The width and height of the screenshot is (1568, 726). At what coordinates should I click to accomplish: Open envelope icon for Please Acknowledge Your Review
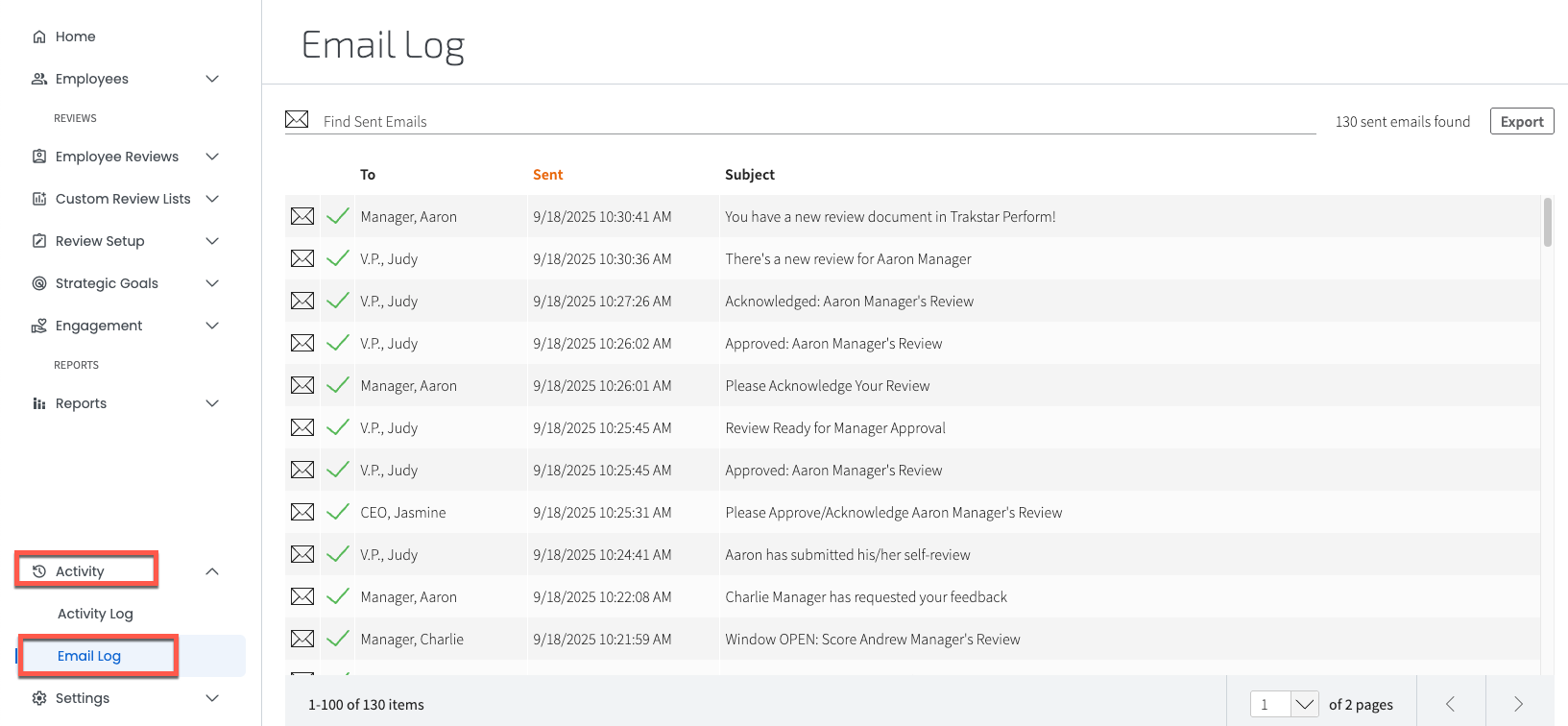point(302,385)
